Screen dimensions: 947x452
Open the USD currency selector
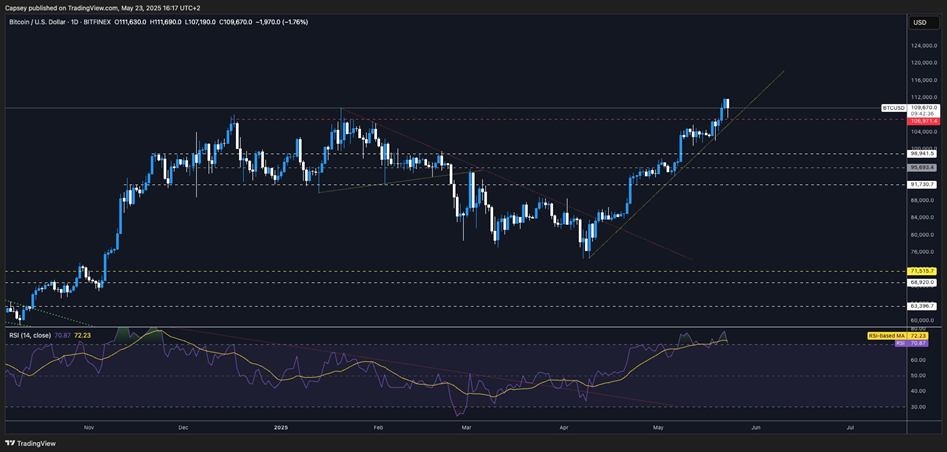919,22
